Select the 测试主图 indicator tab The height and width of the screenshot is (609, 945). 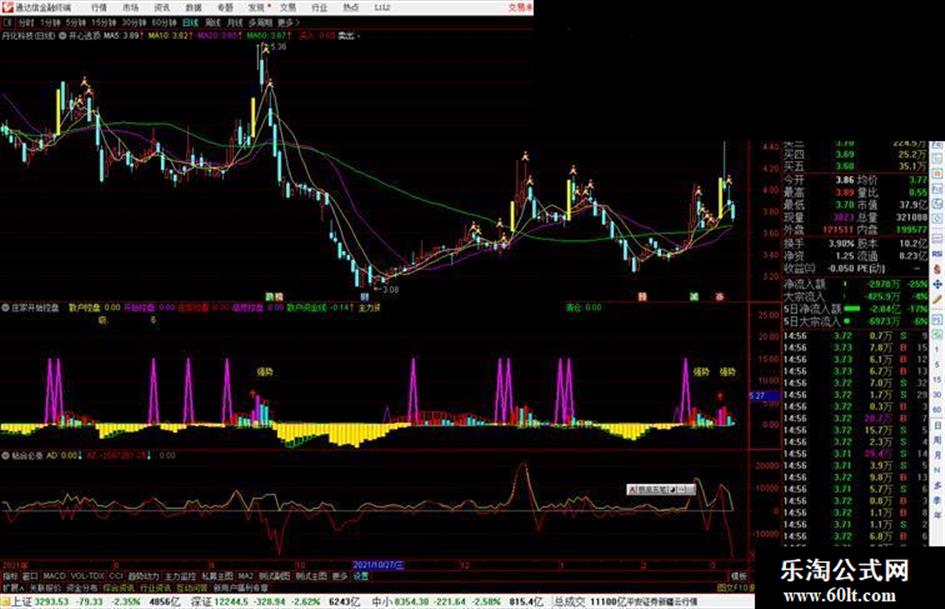click(x=311, y=576)
